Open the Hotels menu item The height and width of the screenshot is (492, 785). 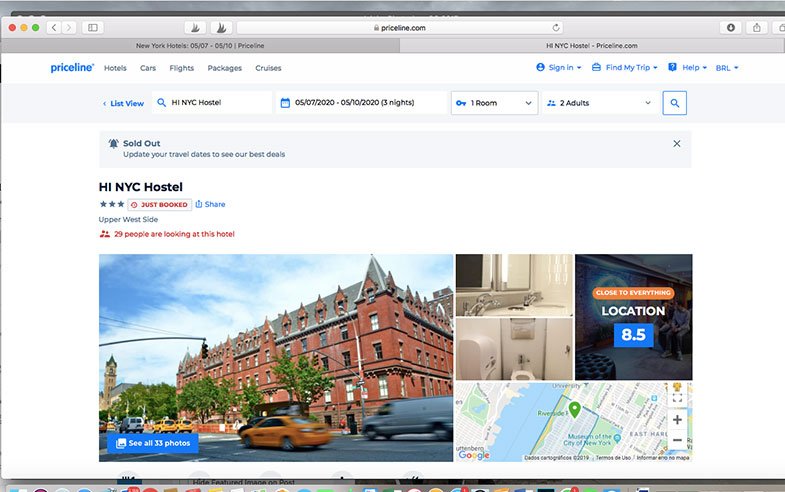click(x=115, y=68)
